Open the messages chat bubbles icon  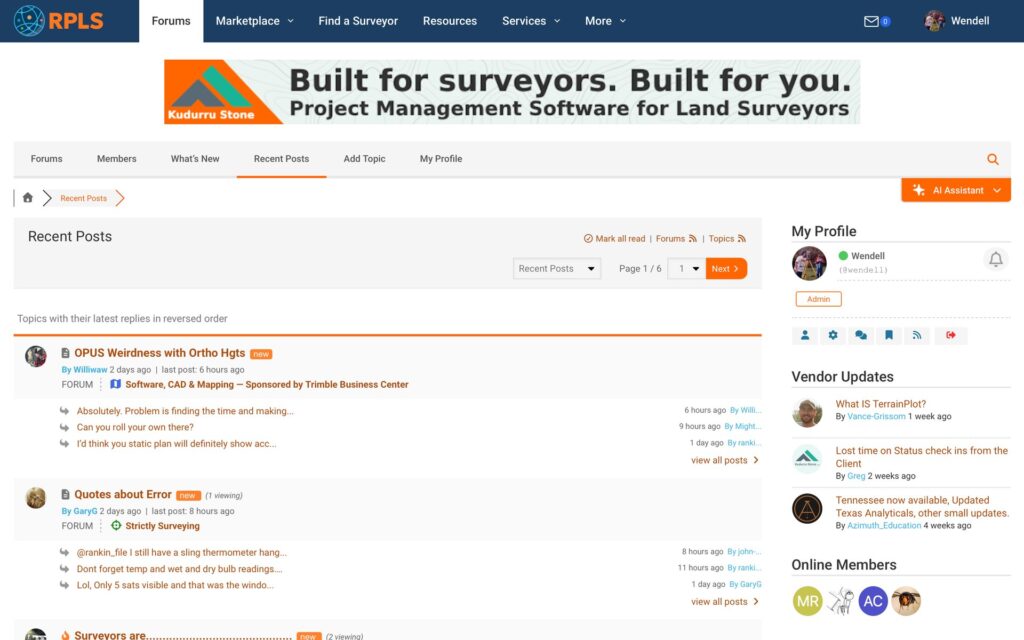pyautogui.click(x=861, y=336)
